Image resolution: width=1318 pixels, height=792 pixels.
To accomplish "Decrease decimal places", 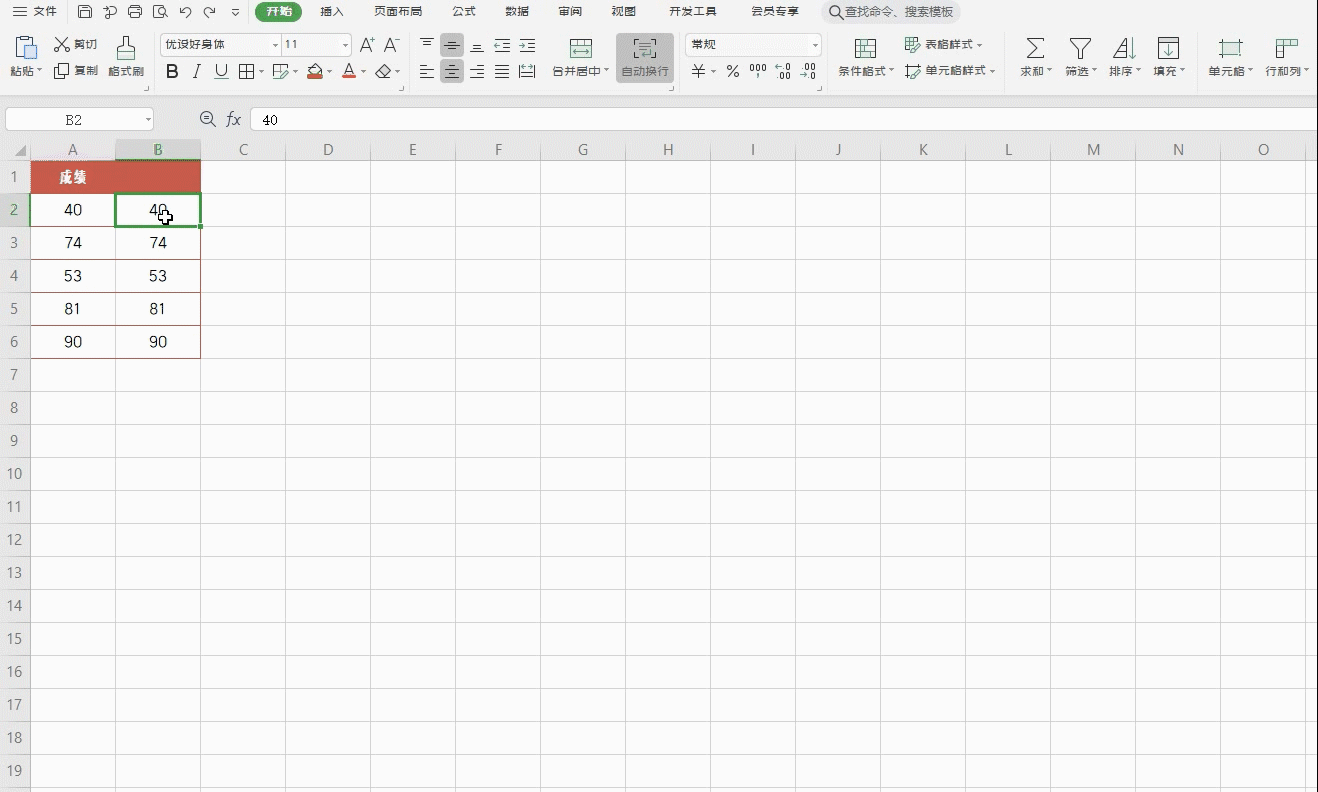I will click(809, 71).
